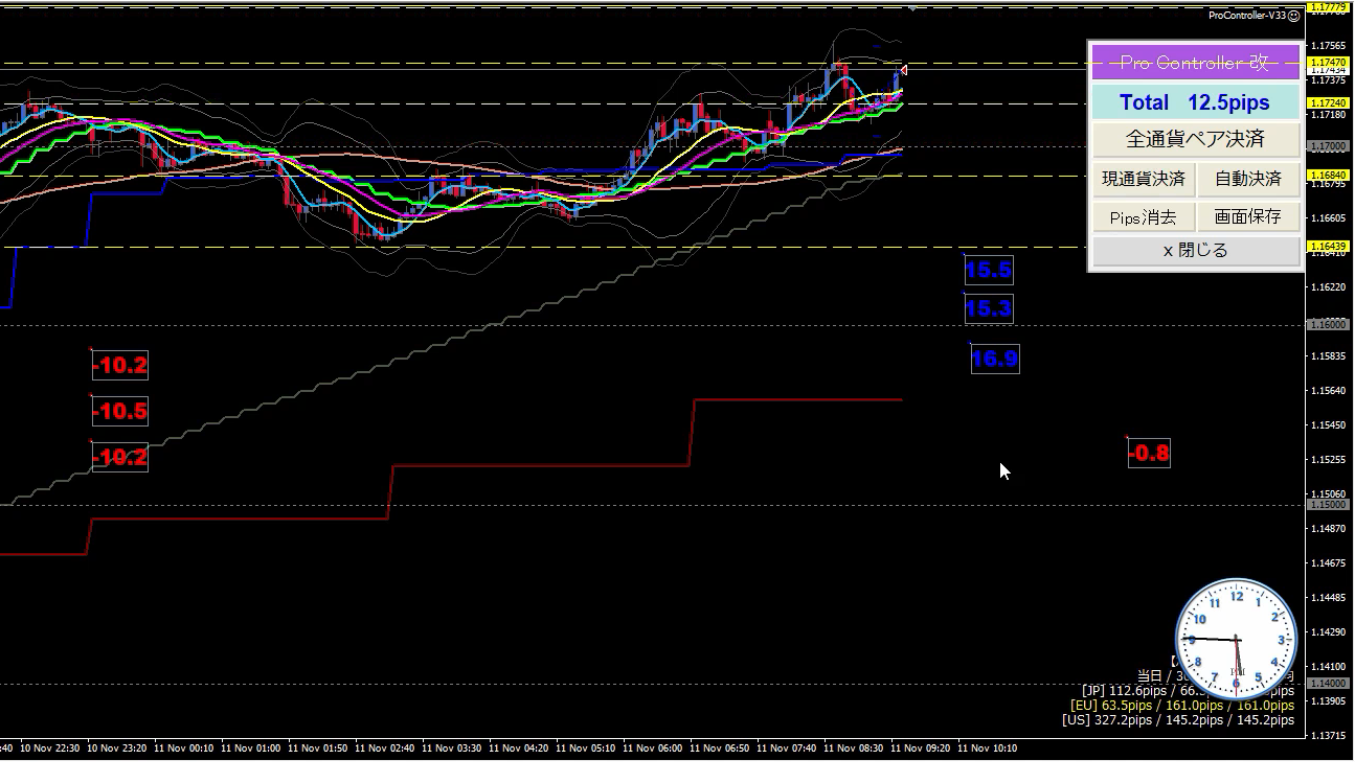Click the yellow 1.17470 price tag
This screenshot has width=1355, height=762.
coord(1330,62)
